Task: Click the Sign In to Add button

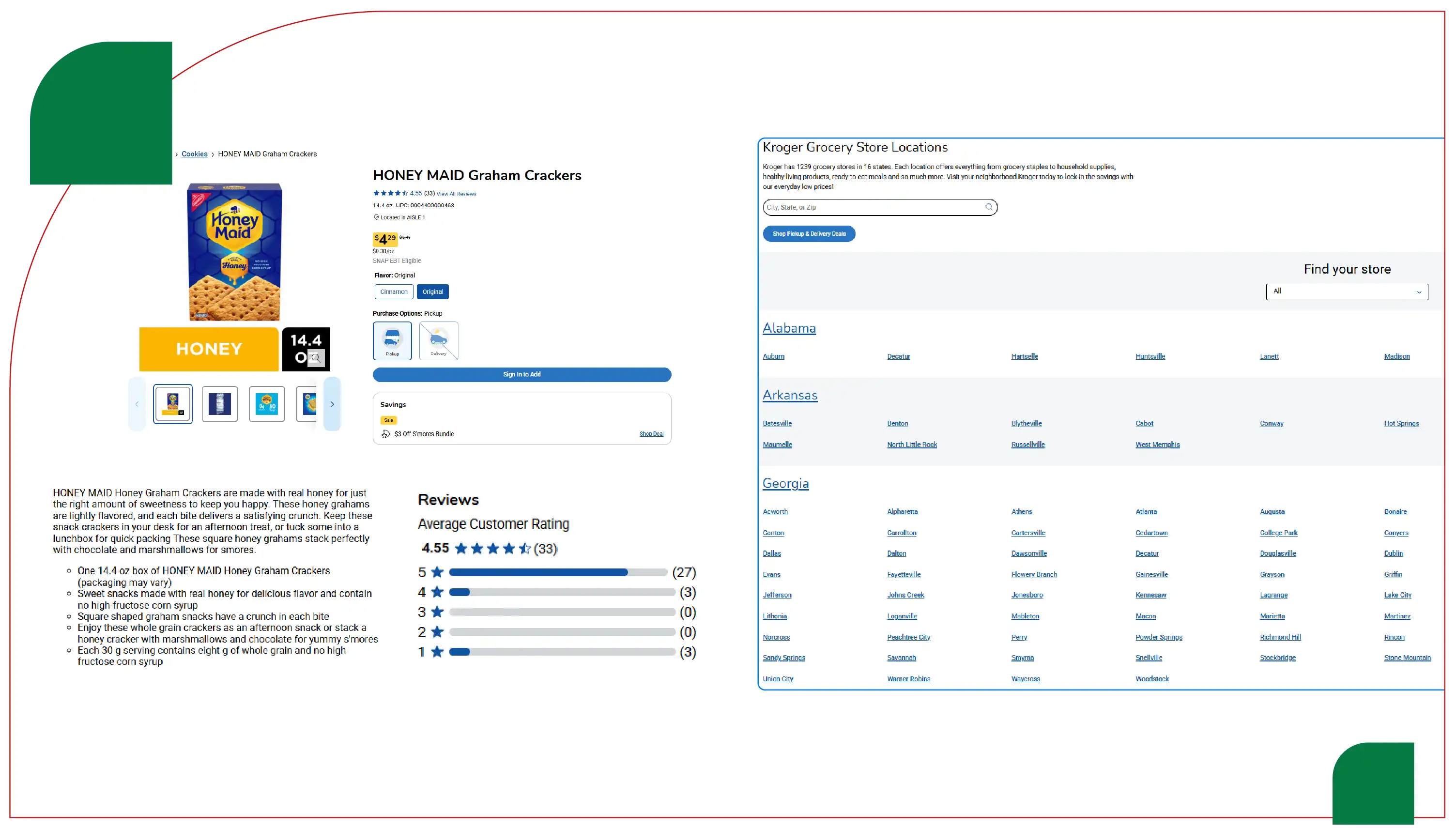Action: point(521,375)
